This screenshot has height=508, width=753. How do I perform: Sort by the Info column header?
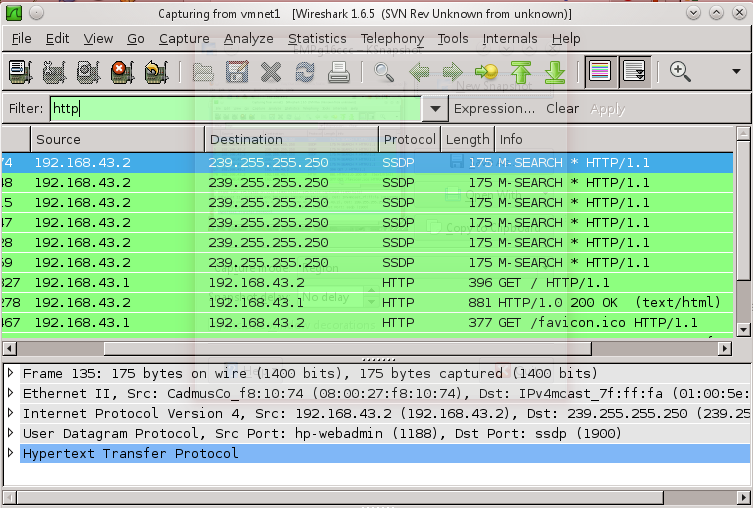coord(614,139)
